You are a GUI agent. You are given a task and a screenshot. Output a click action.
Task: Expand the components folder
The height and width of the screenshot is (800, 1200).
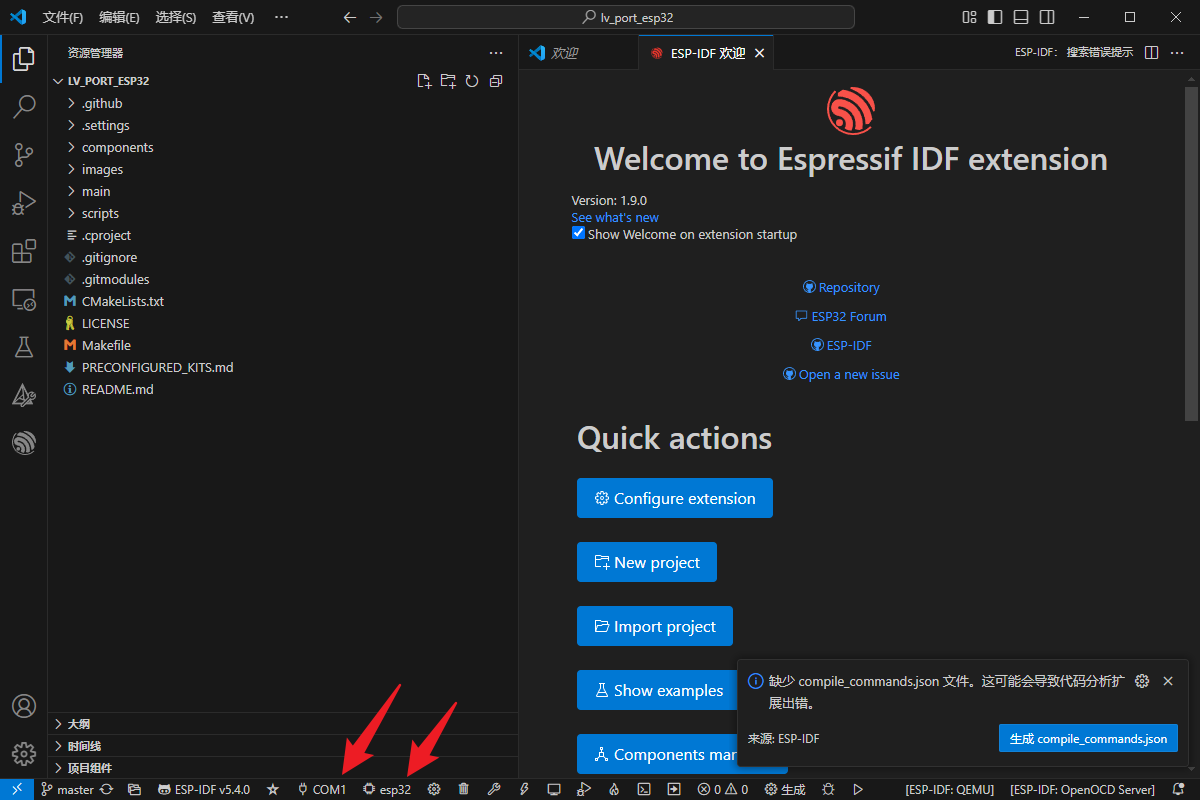coord(283,147)
